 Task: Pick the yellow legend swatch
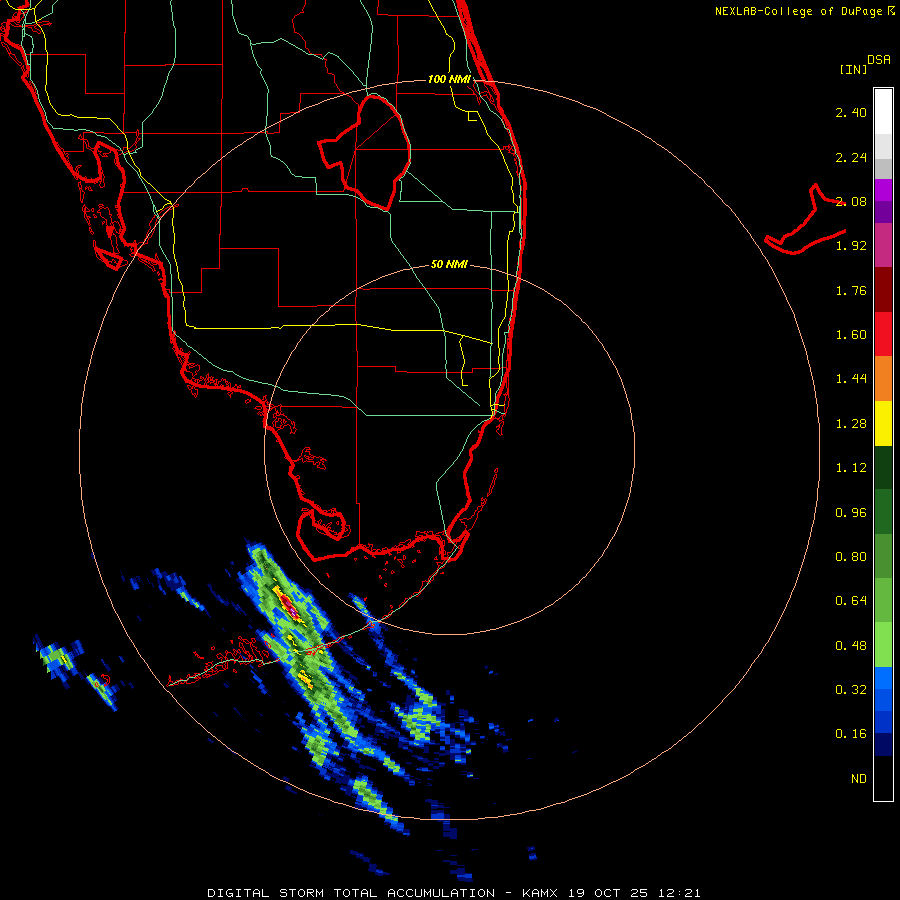[x=883, y=424]
